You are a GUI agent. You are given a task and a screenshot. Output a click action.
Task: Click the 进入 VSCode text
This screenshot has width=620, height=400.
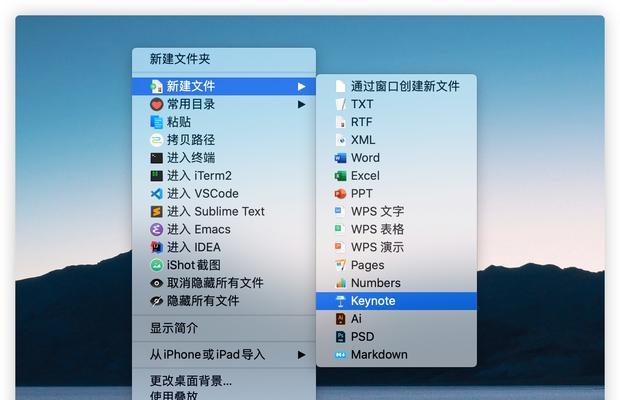tap(203, 194)
